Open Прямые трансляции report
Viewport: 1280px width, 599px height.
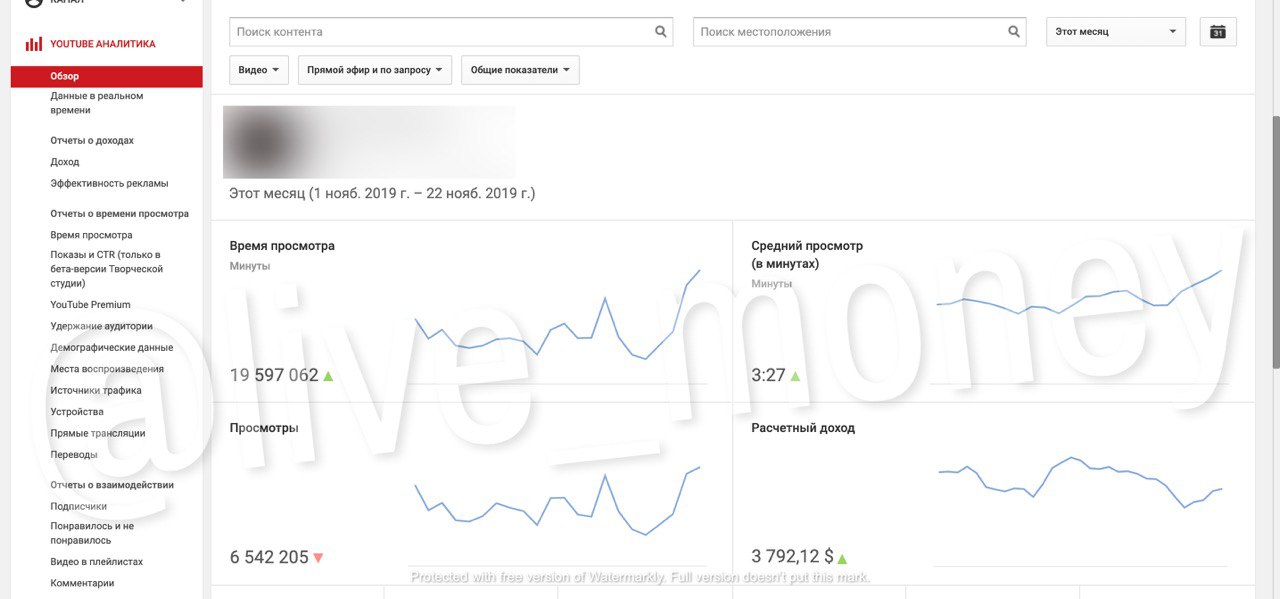(x=98, y=434)
